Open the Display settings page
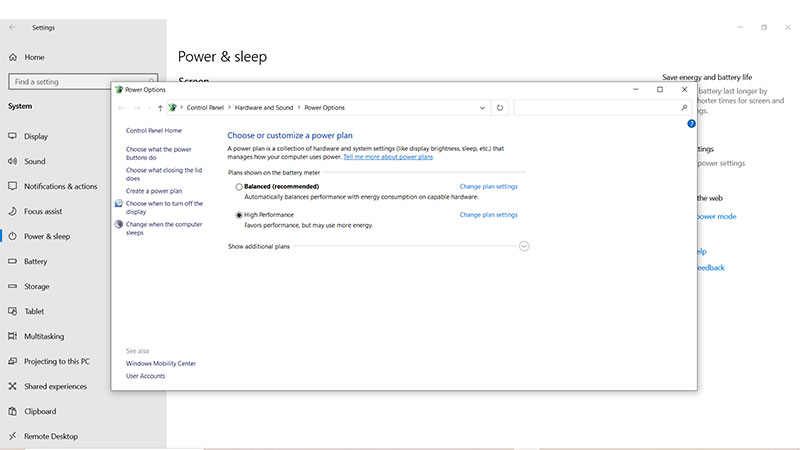Screen dimensions: 800x450 click(x=36, y=136)
